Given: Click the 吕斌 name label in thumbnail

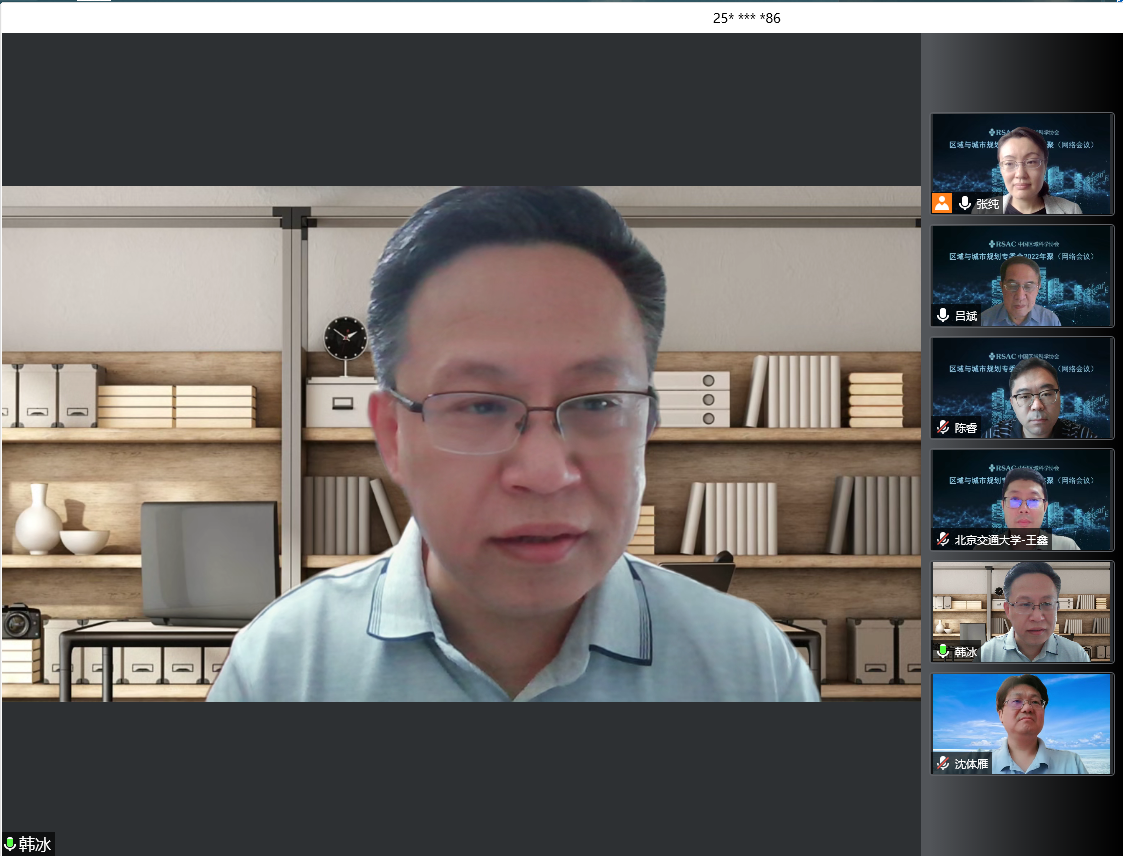Looking at the screenshot, I should (x=966, y=316).
